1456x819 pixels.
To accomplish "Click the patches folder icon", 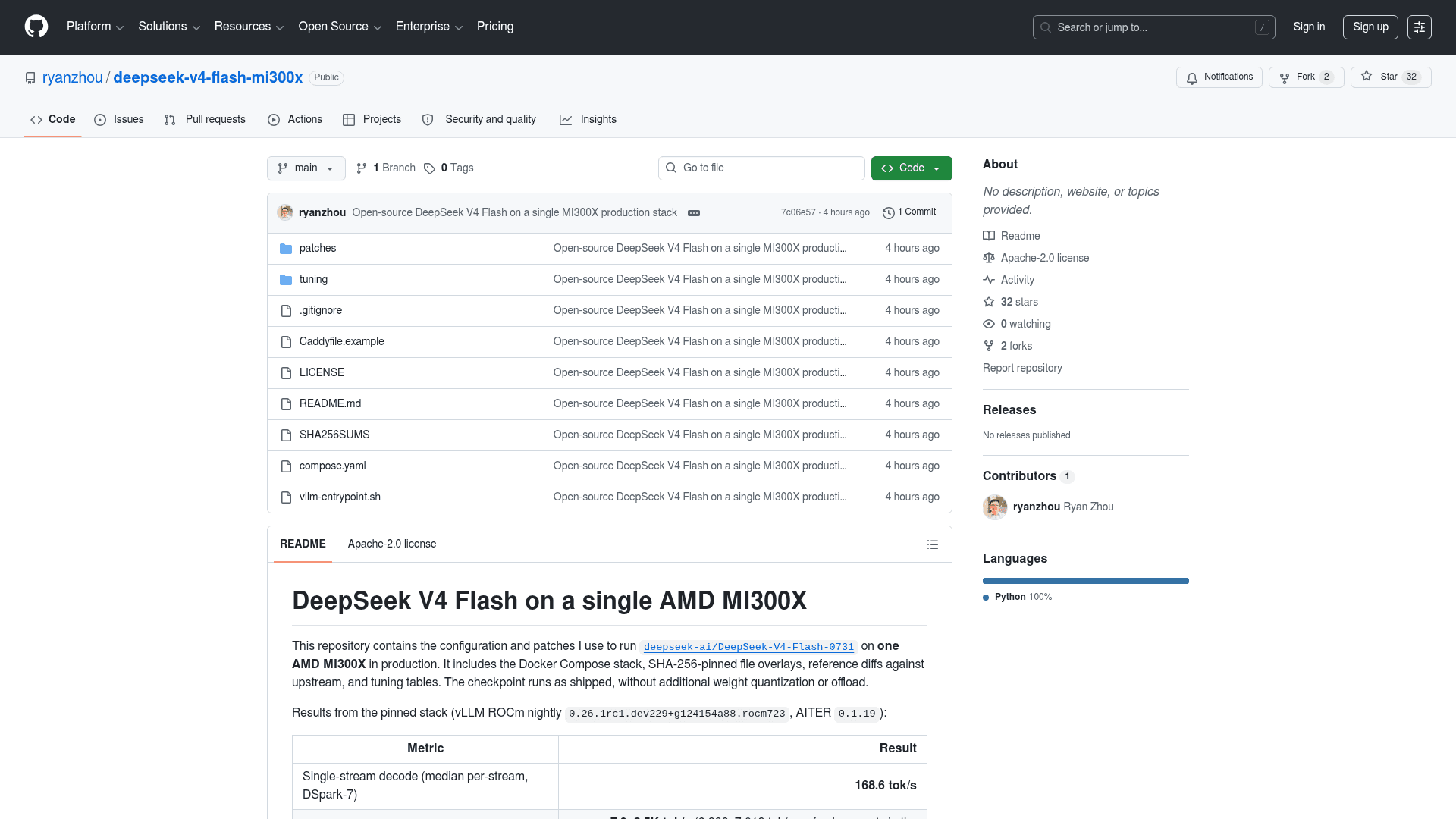I will [x=286, y=249].
